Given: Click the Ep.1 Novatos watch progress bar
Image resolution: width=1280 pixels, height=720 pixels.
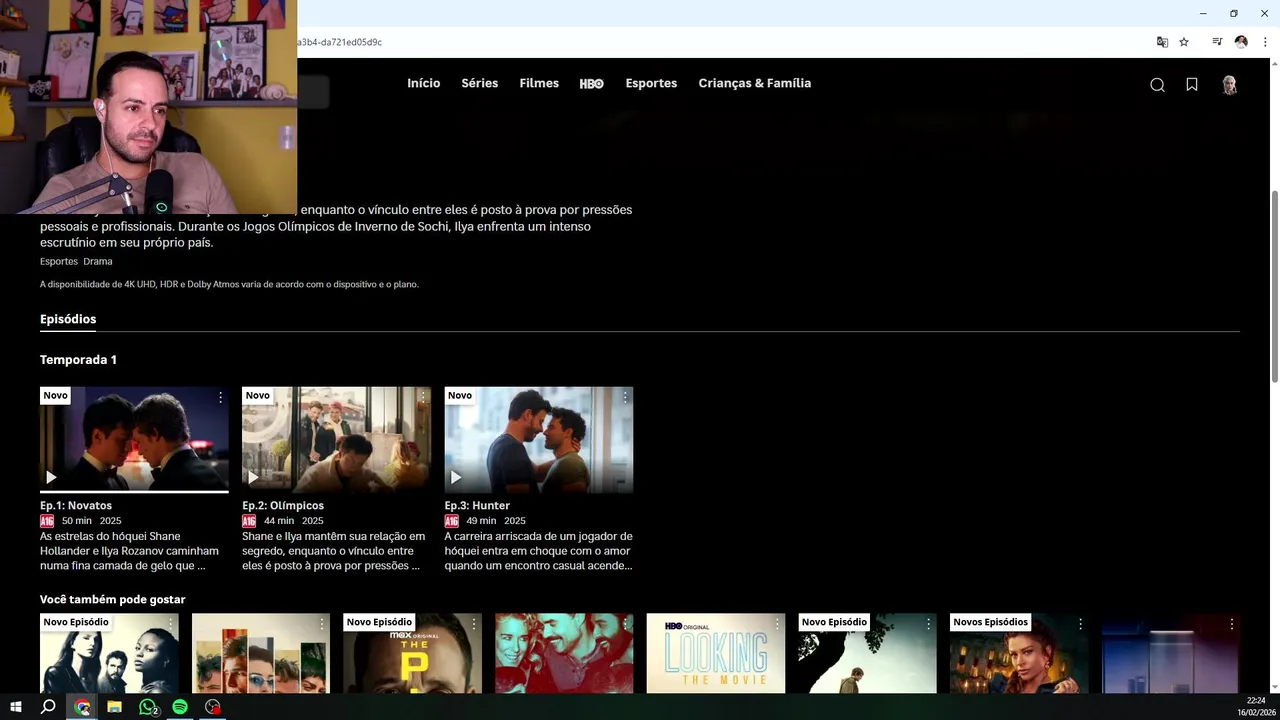Looking at the screenshot, I should click(x=134, y=492).
